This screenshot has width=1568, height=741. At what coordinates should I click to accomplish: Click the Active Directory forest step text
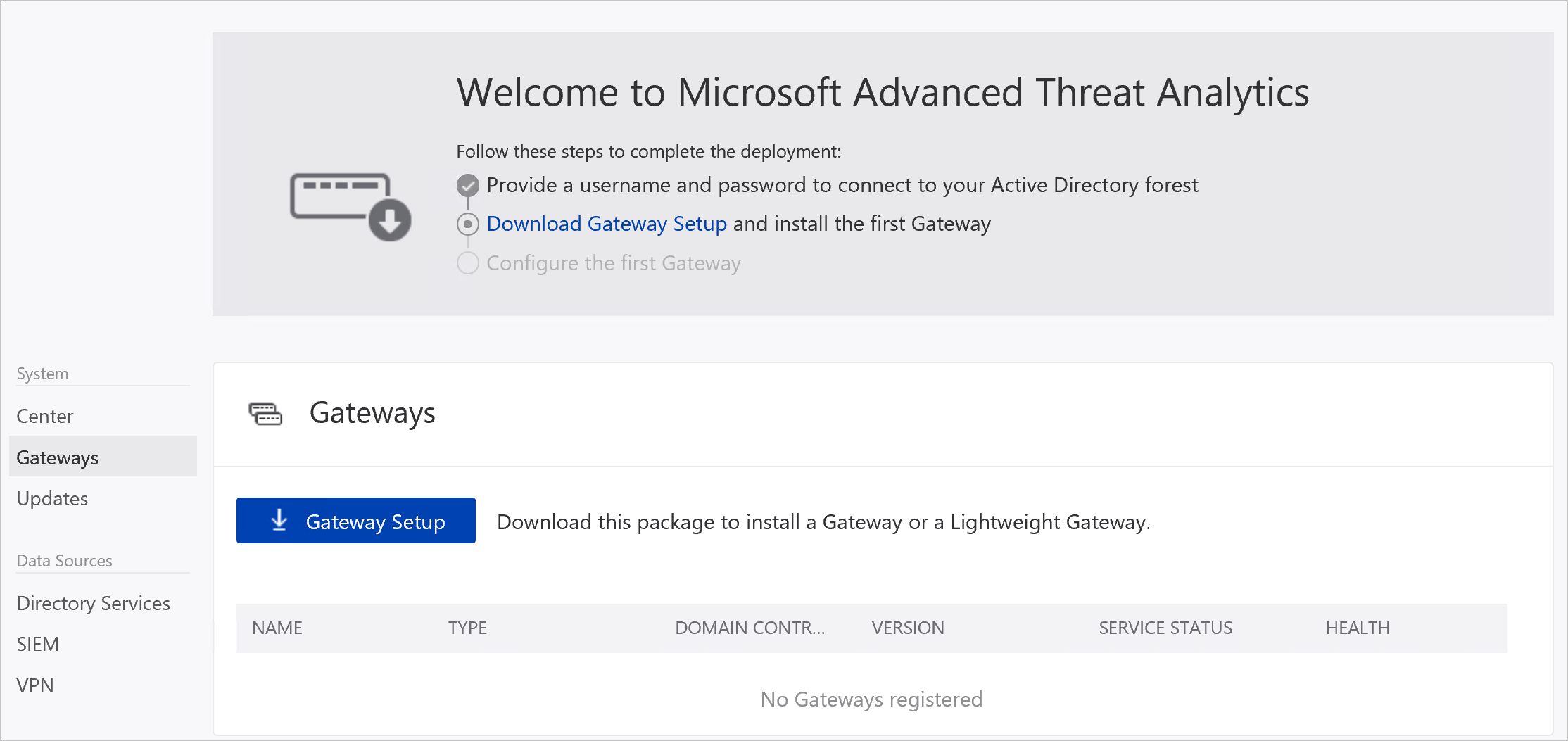842,185
